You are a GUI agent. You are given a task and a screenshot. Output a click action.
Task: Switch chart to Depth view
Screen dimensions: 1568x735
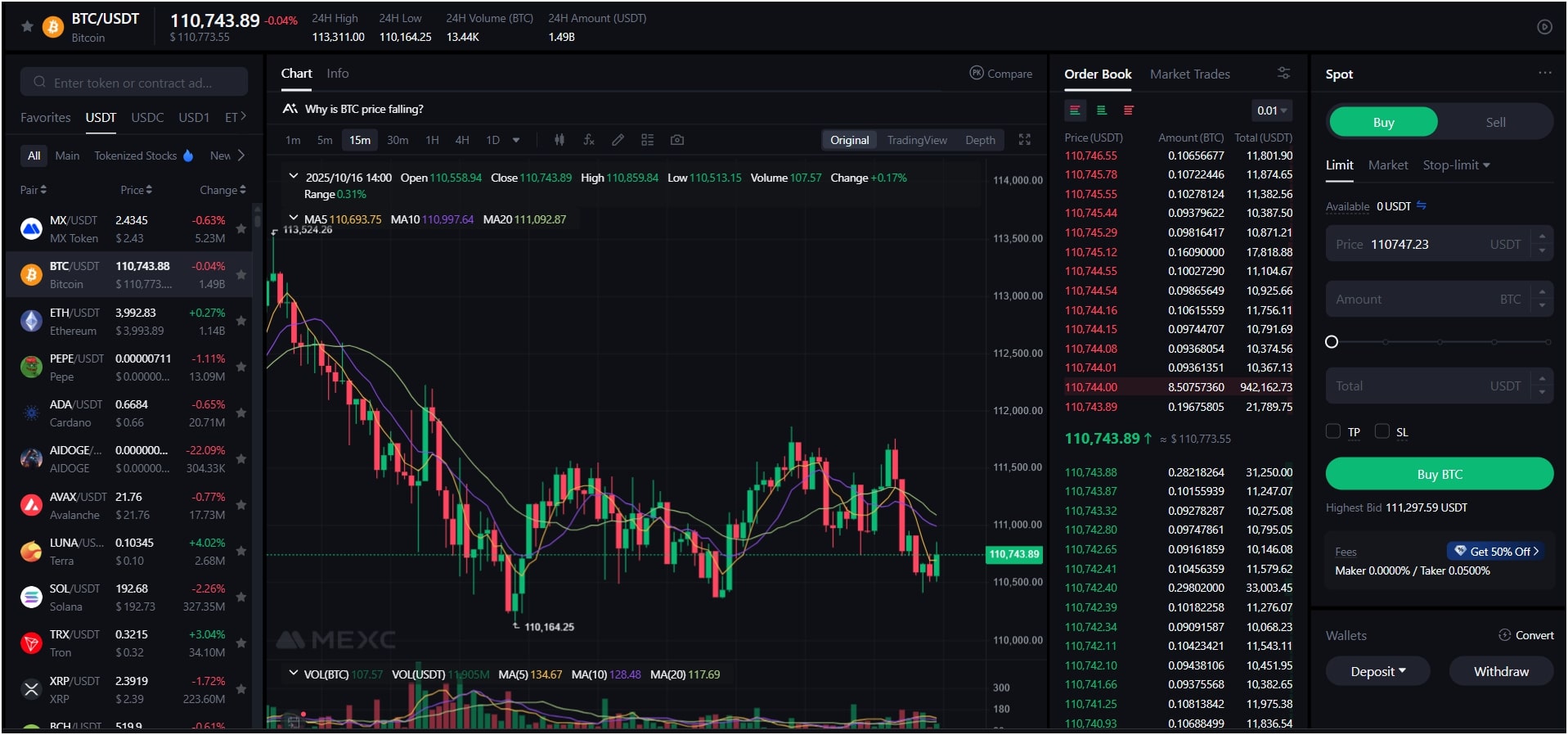coord(980,140)
